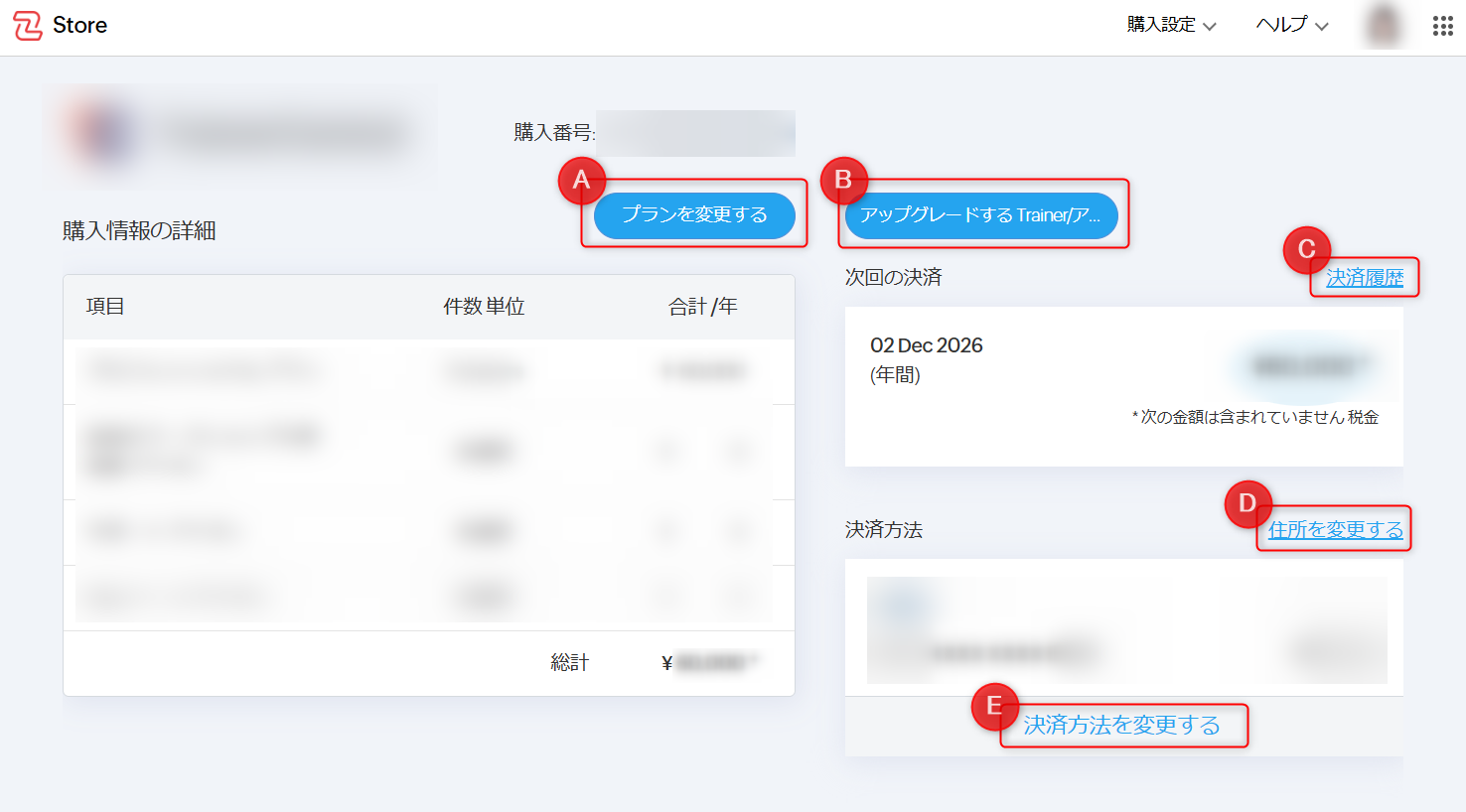Screen dimensions: 1466x812
Task: Click the 02 Dec 2026 payment date
Action: (926, 345)
